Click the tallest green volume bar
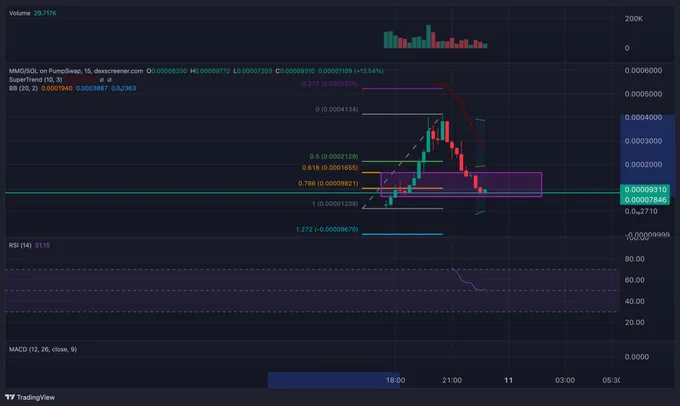Screen dimensions: 680x406 click(x=428, y=36)
